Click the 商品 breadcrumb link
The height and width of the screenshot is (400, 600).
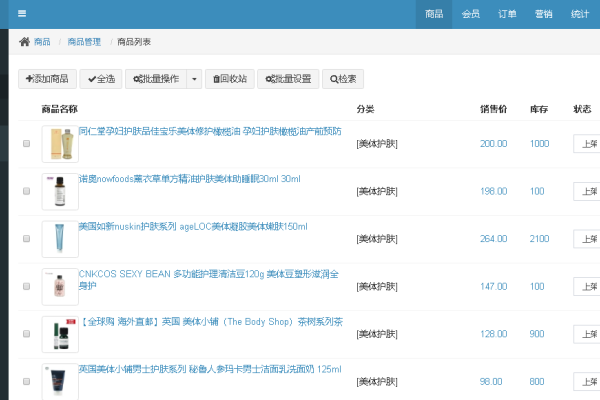pyautogui.click(x=42, y=42)
